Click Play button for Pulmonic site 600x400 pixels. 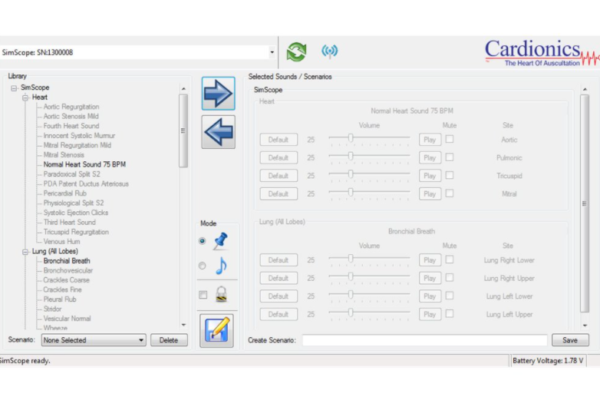pos(429,158)
